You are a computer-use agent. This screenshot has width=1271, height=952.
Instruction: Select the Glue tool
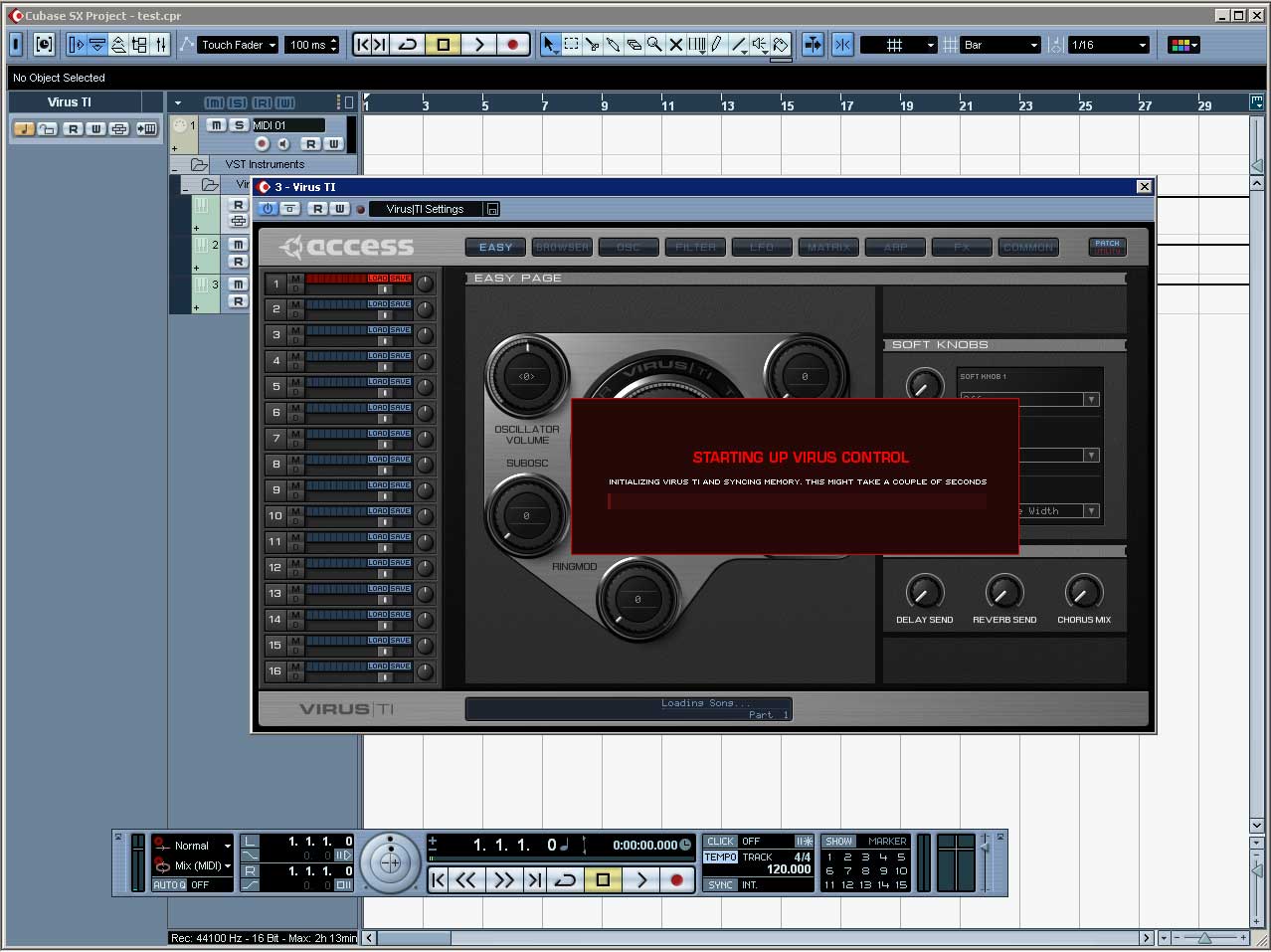tap(614, 45)
